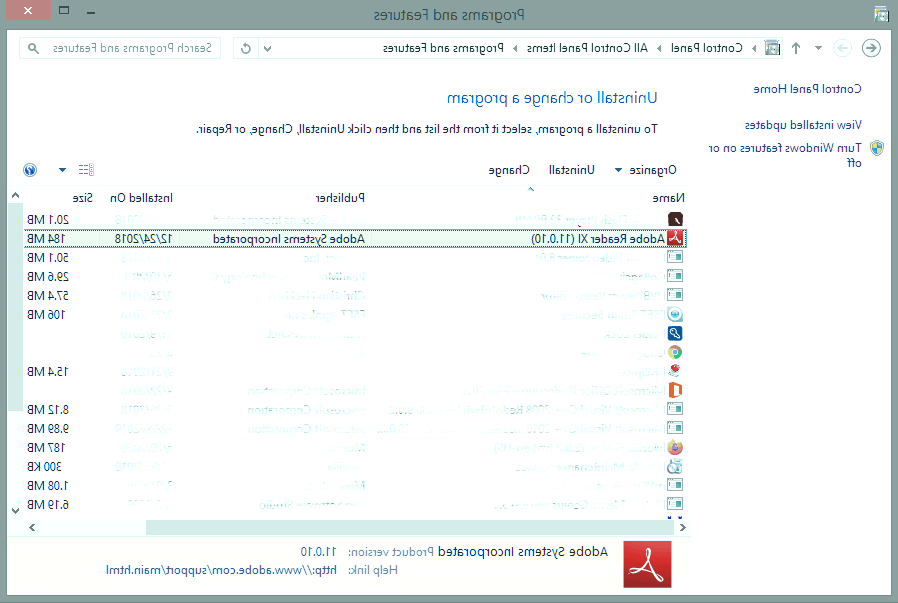Click the Flash Player icon in the program list
This screenshot has height=603, width=898.
[675, 219]
